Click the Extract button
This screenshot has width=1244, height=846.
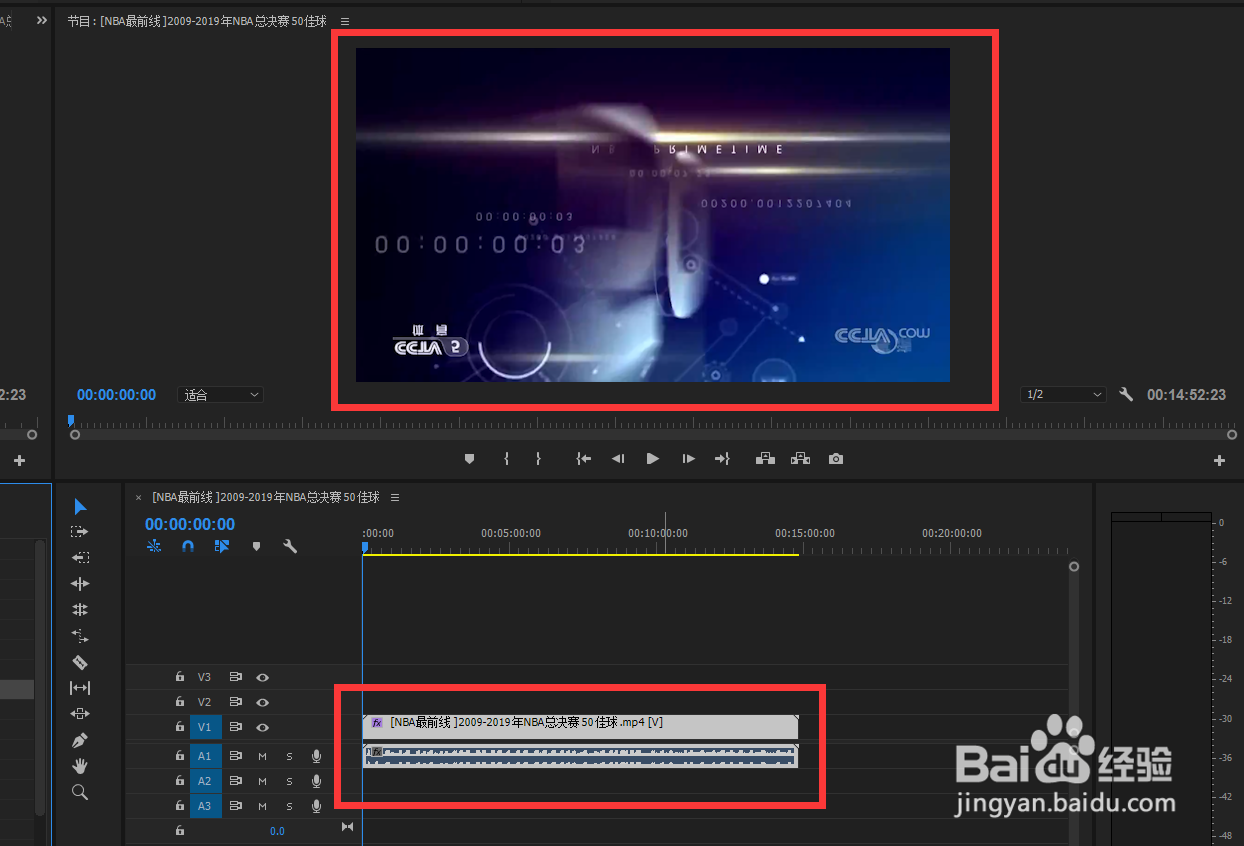pos(800,459)
